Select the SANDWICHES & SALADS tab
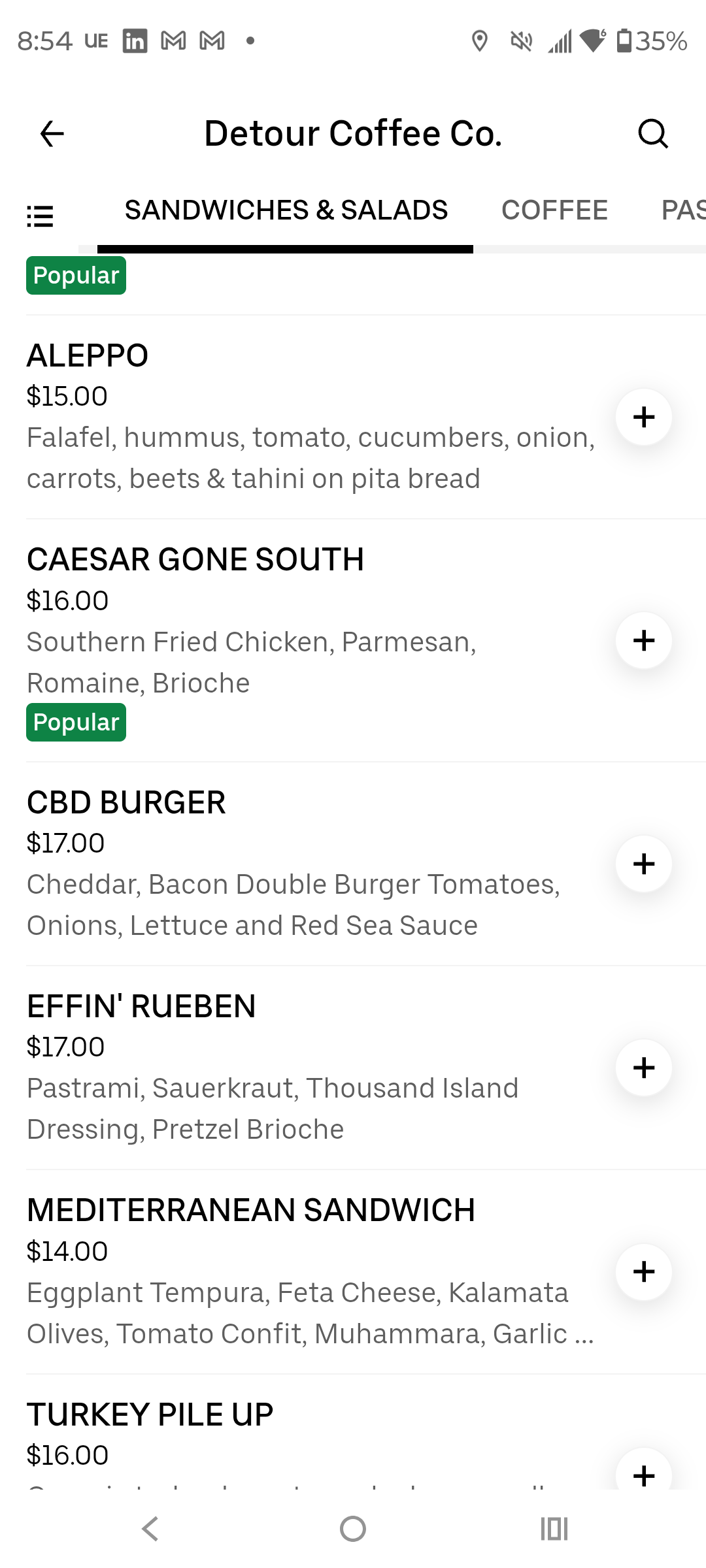Viewport: 706px width, 1568px height. pos(286,210)
